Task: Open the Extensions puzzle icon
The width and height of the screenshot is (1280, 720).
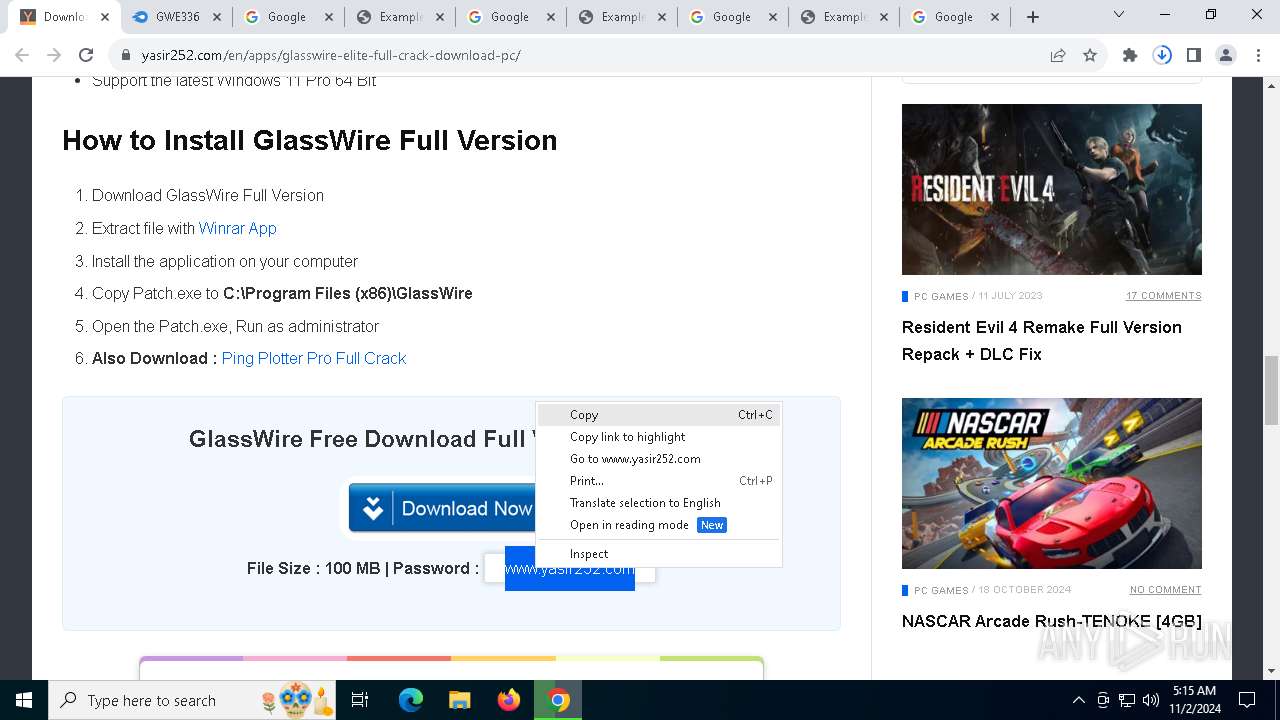Action: [1130, 56]
